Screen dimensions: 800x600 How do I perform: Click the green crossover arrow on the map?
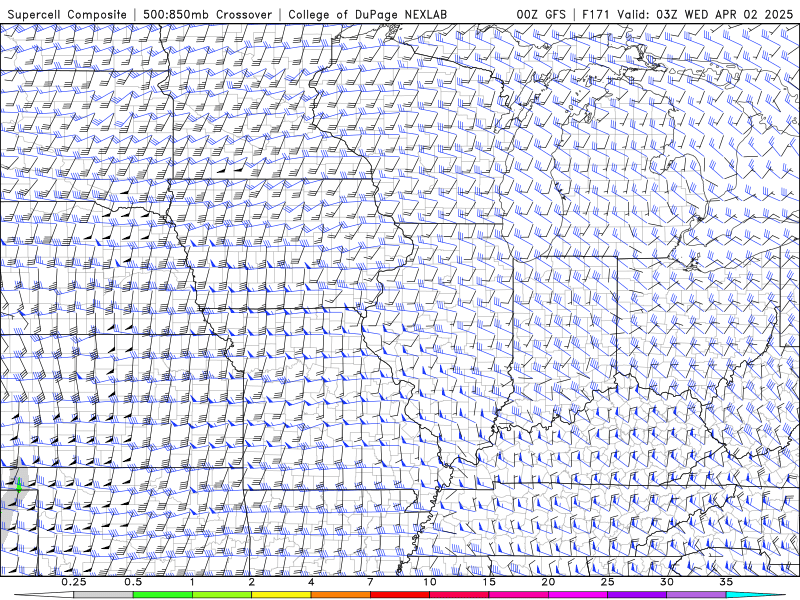19,485
